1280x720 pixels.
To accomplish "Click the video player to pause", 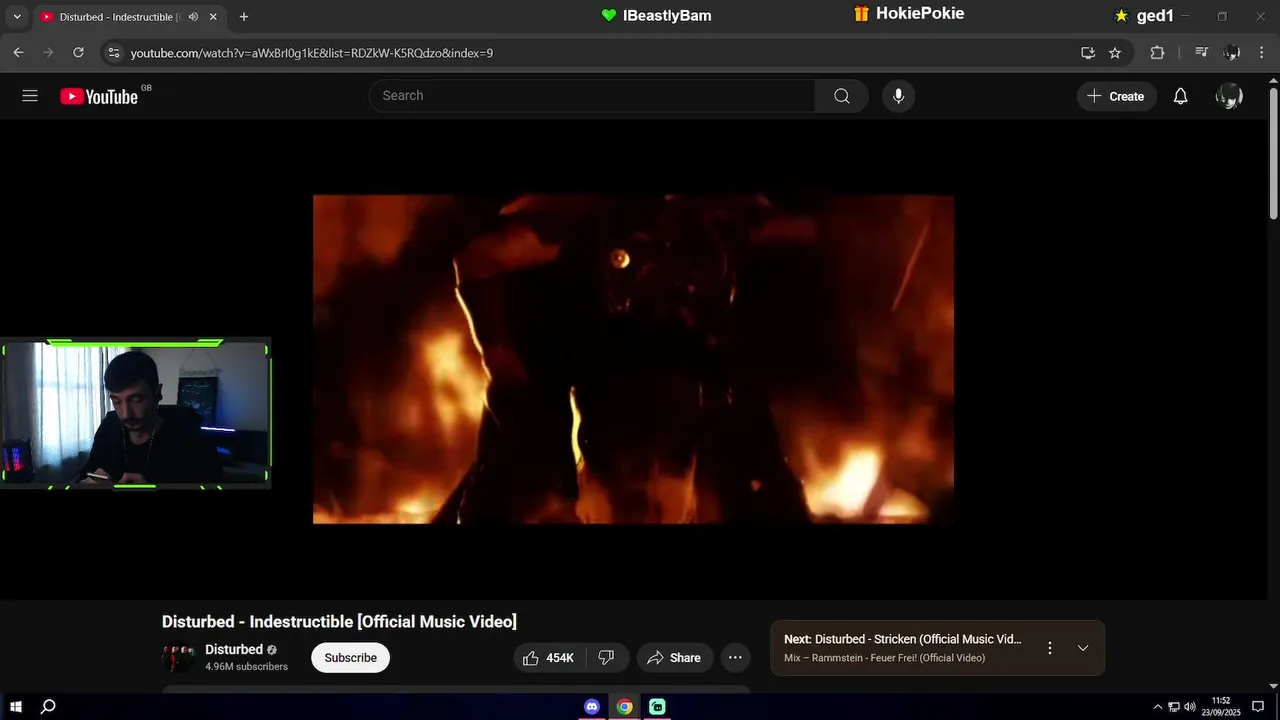I will [633, 359].
